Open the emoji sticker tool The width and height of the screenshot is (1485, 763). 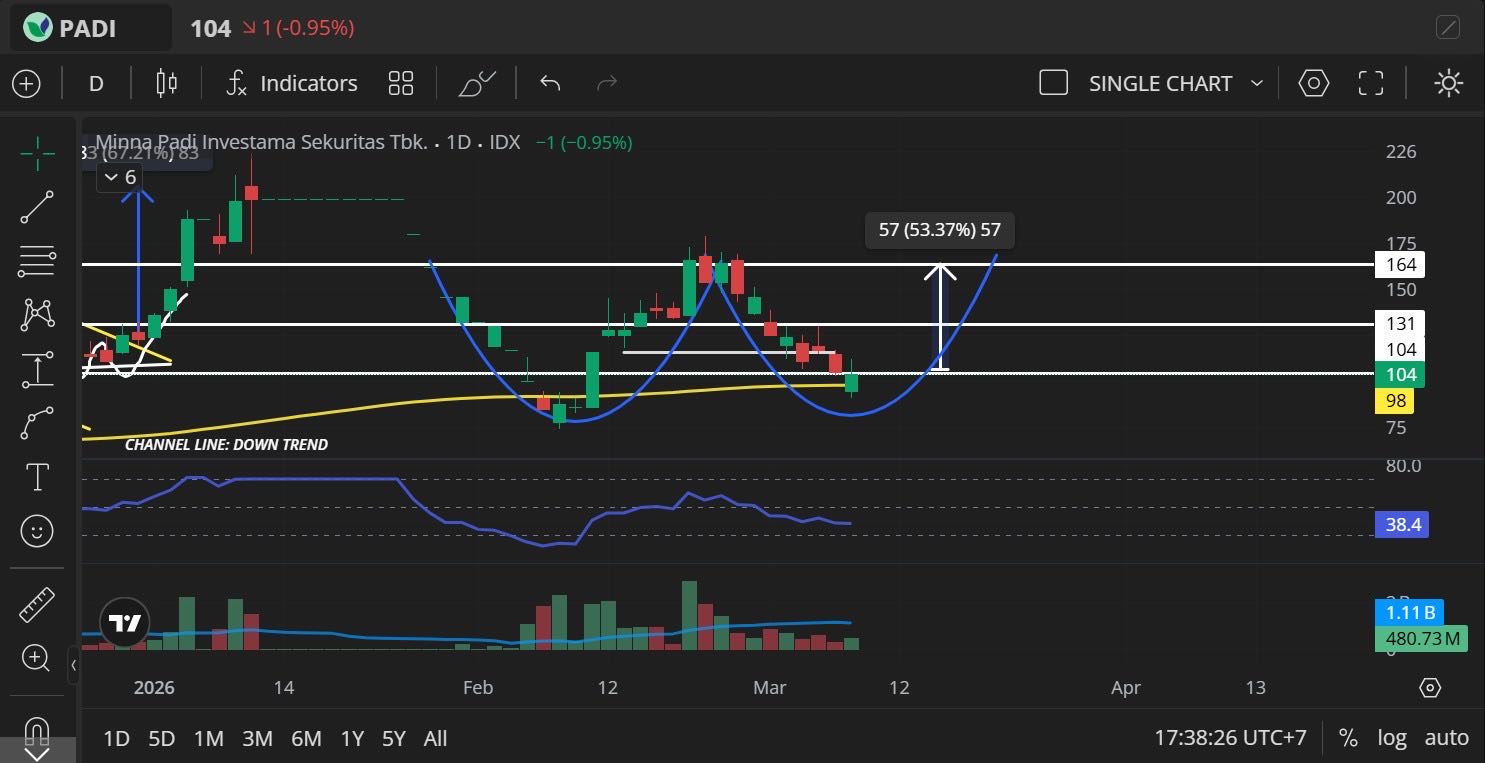coord(37,531)
